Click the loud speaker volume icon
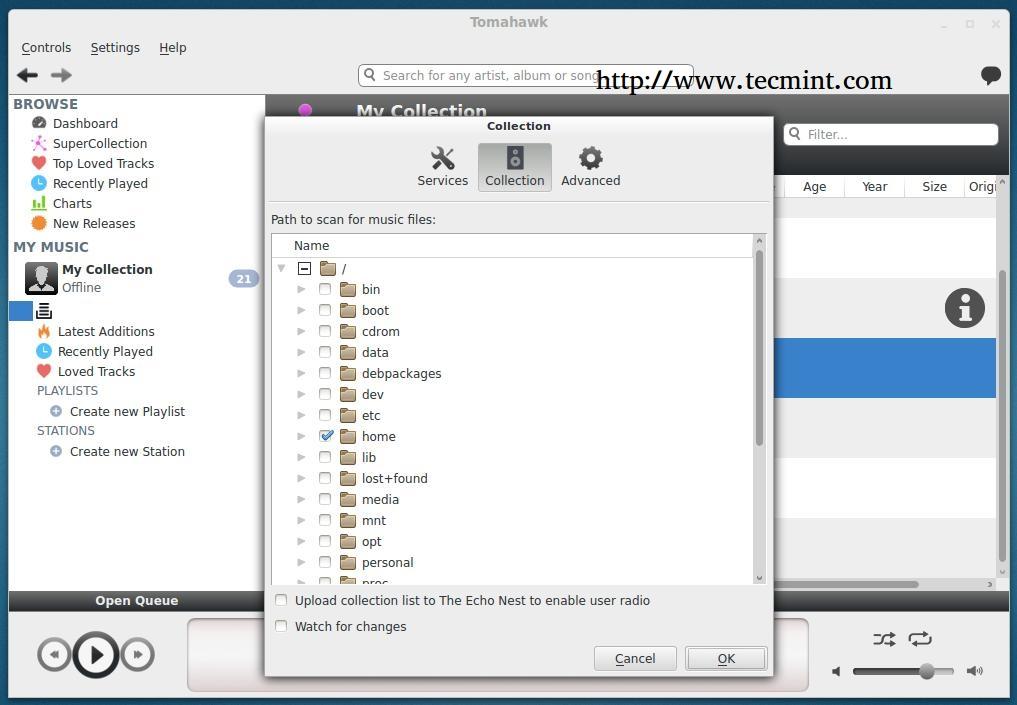The image size is (1017, 705). [974, 671]
